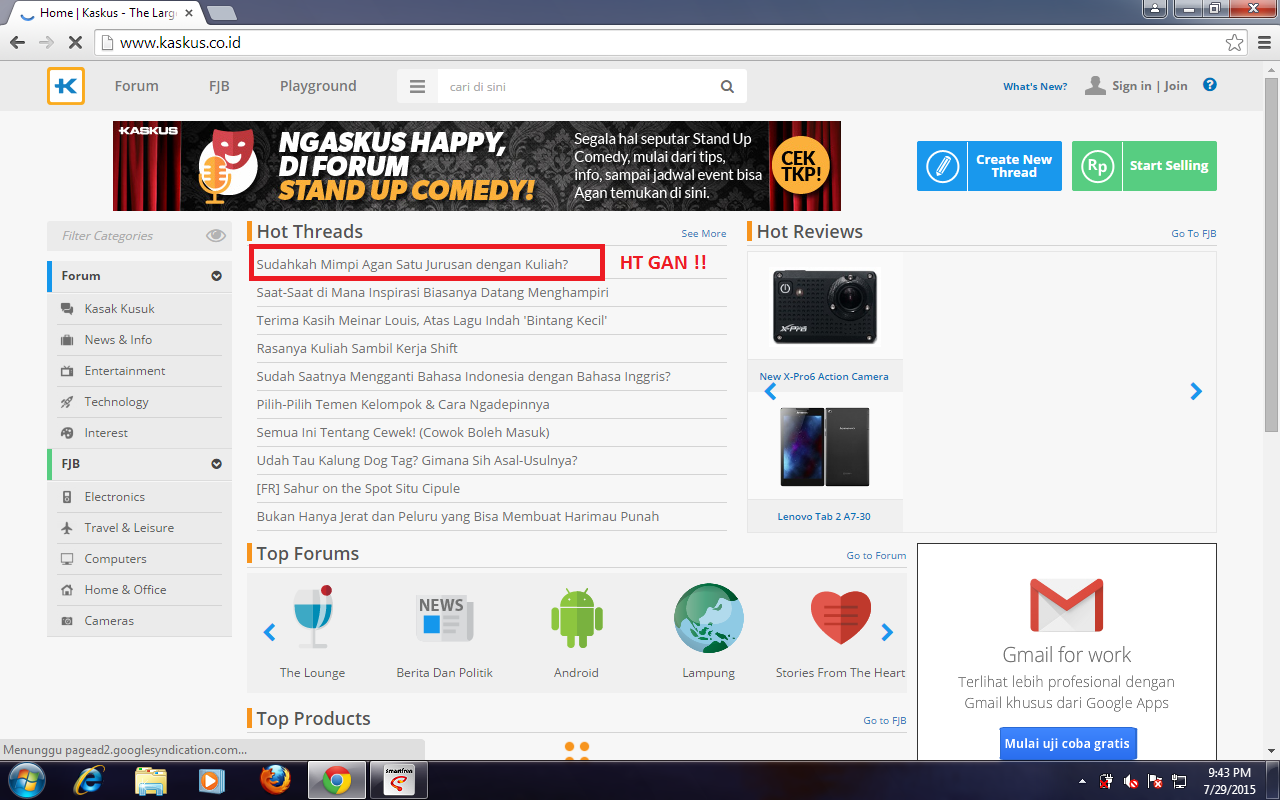
Task: Click the Electronics category icon
Action: coord(67,497)
